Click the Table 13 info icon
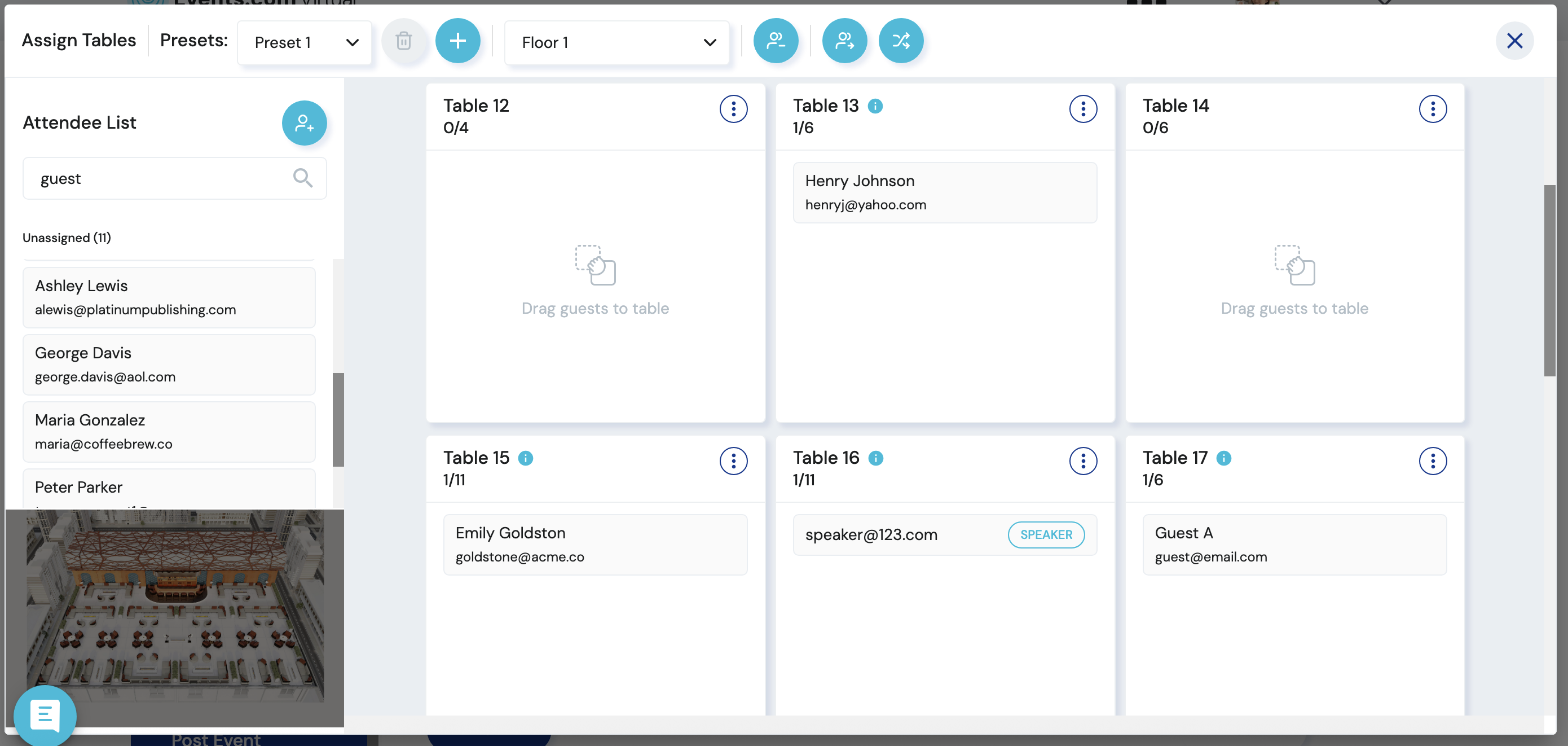1568x746 pixels. pyautogui.click(x=875, y=106)
